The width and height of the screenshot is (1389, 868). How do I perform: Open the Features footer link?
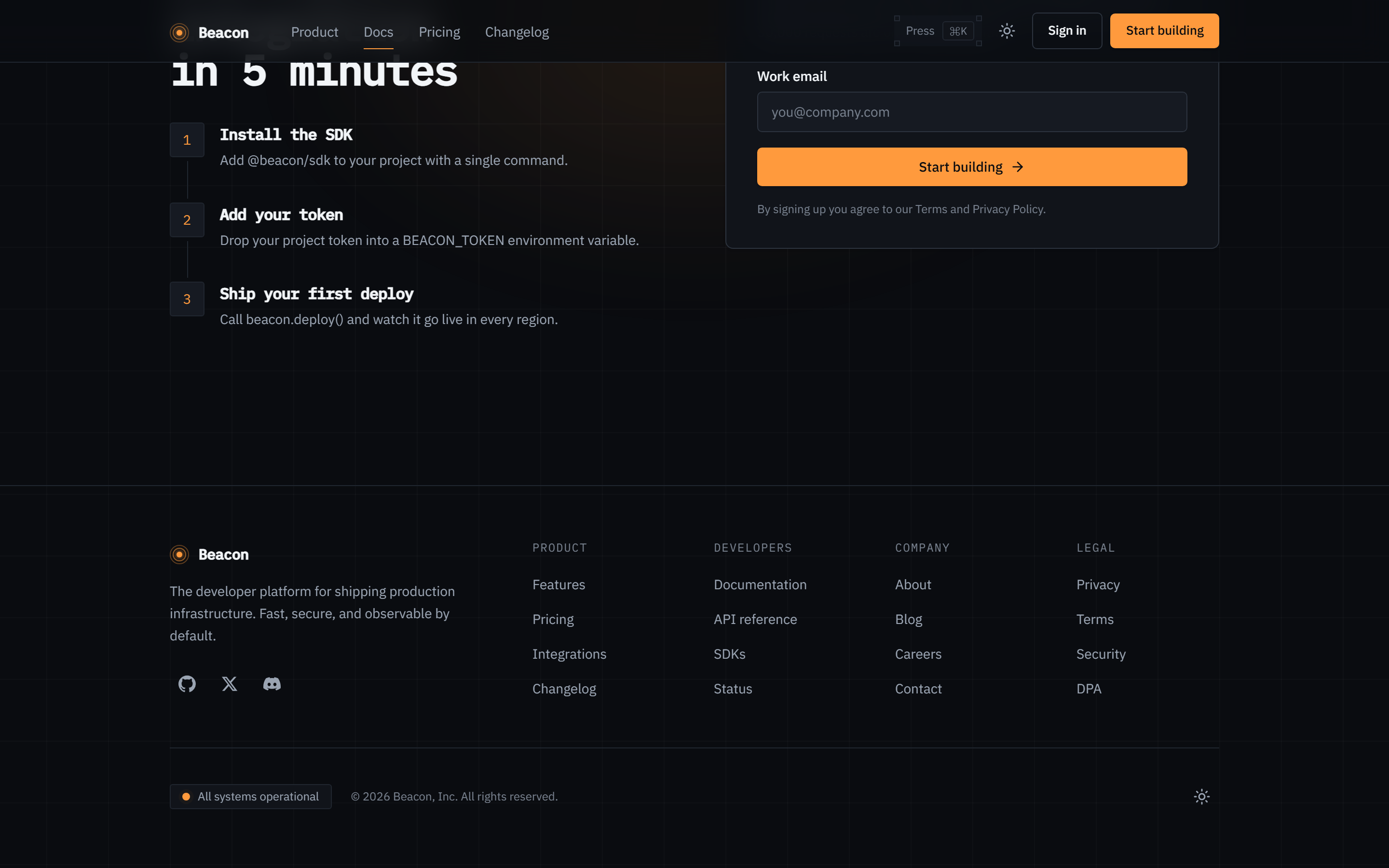click(x=558, y=584)
